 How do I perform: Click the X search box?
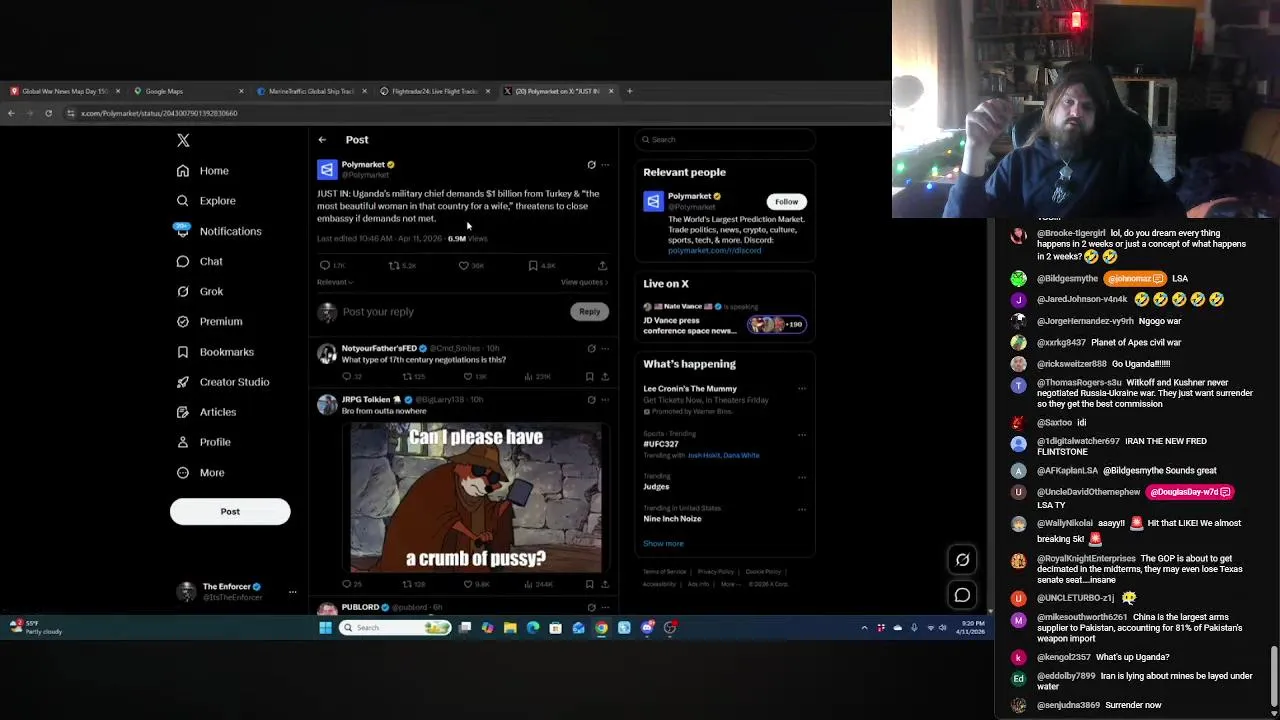click(725, 140)
